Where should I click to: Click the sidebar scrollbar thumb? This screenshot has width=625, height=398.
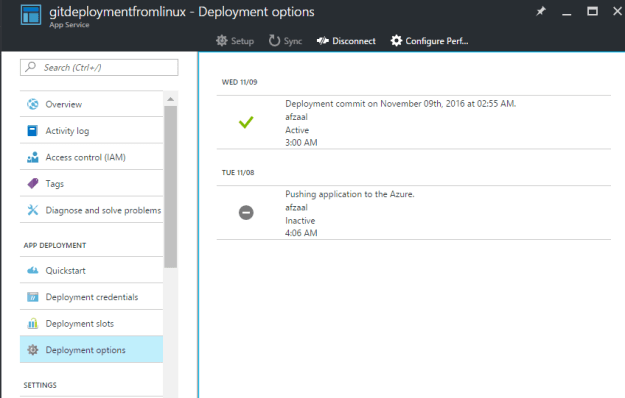(x=171, y=187)
